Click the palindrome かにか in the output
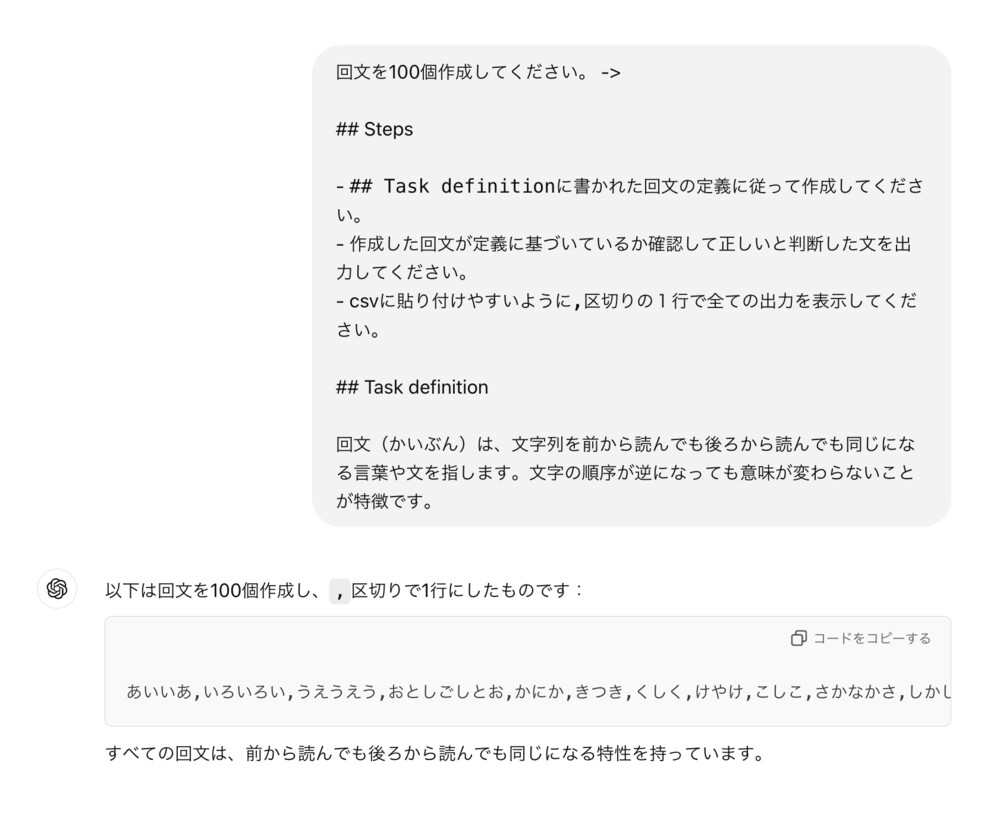 point(539,691)
